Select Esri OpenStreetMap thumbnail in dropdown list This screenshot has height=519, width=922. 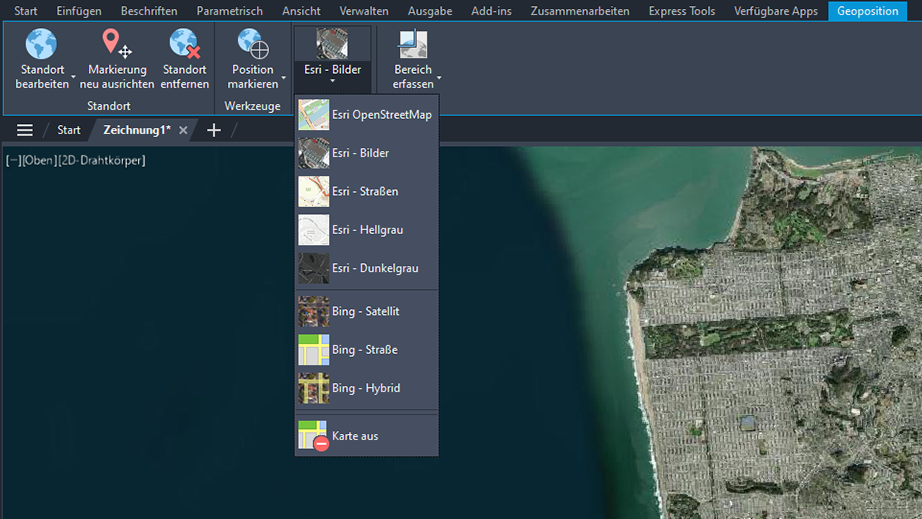pos(313,115)
